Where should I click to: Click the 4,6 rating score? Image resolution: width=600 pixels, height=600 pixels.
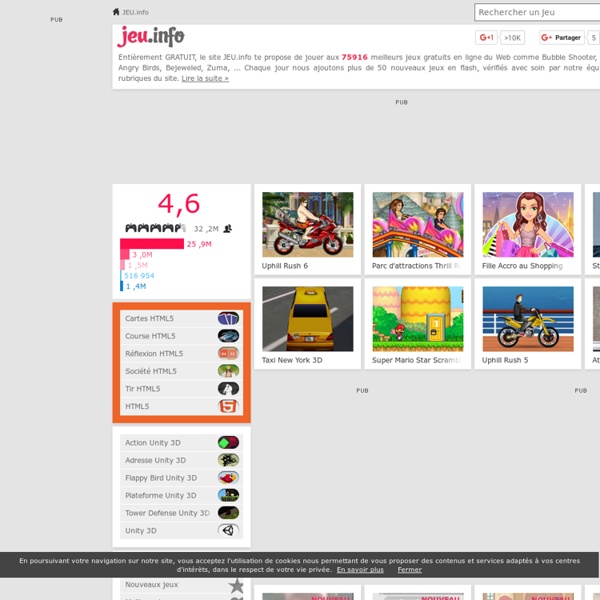pyautogui.click(x=179, y=204)
